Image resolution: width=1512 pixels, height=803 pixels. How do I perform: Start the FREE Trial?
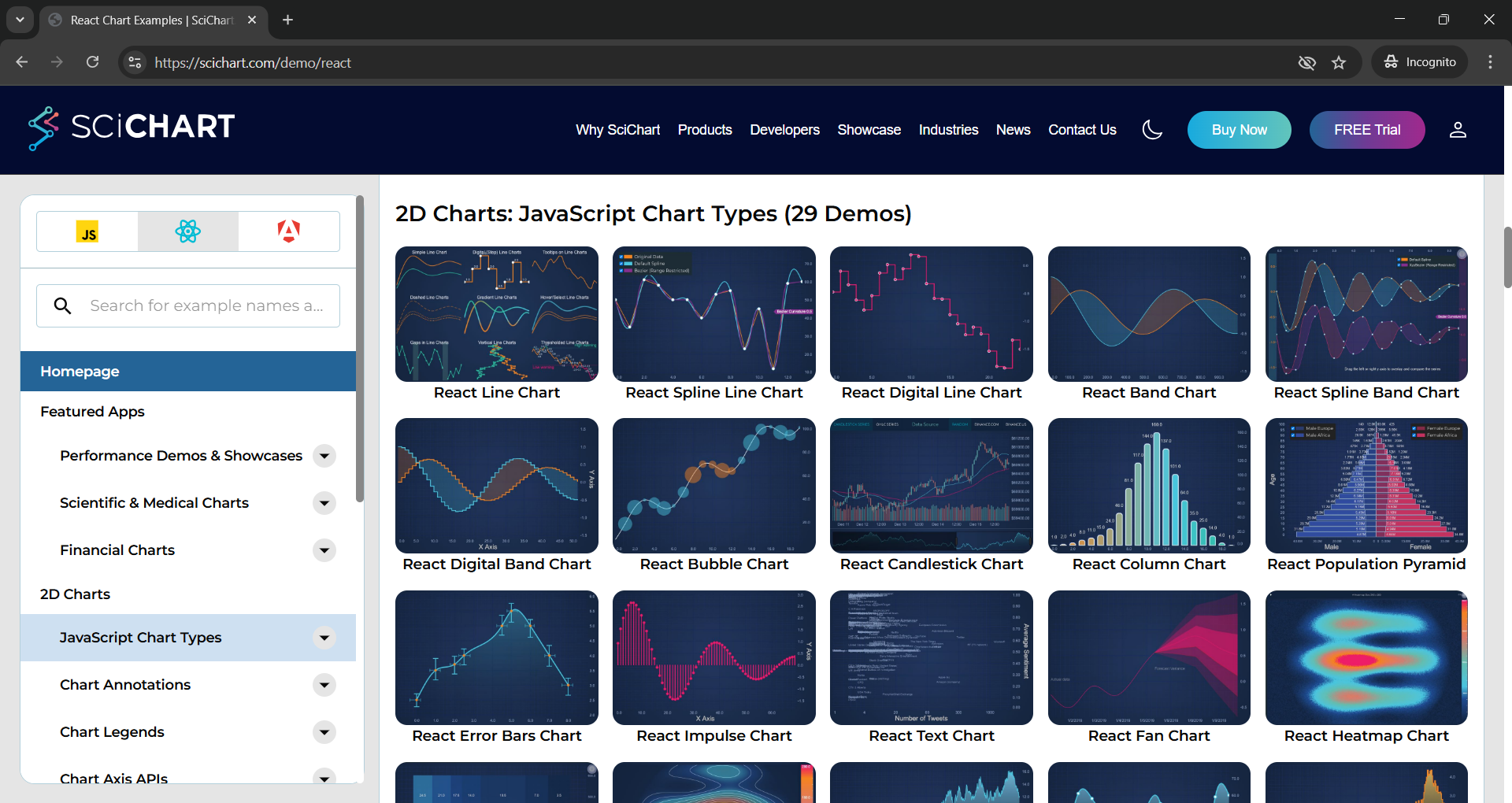1367,130
